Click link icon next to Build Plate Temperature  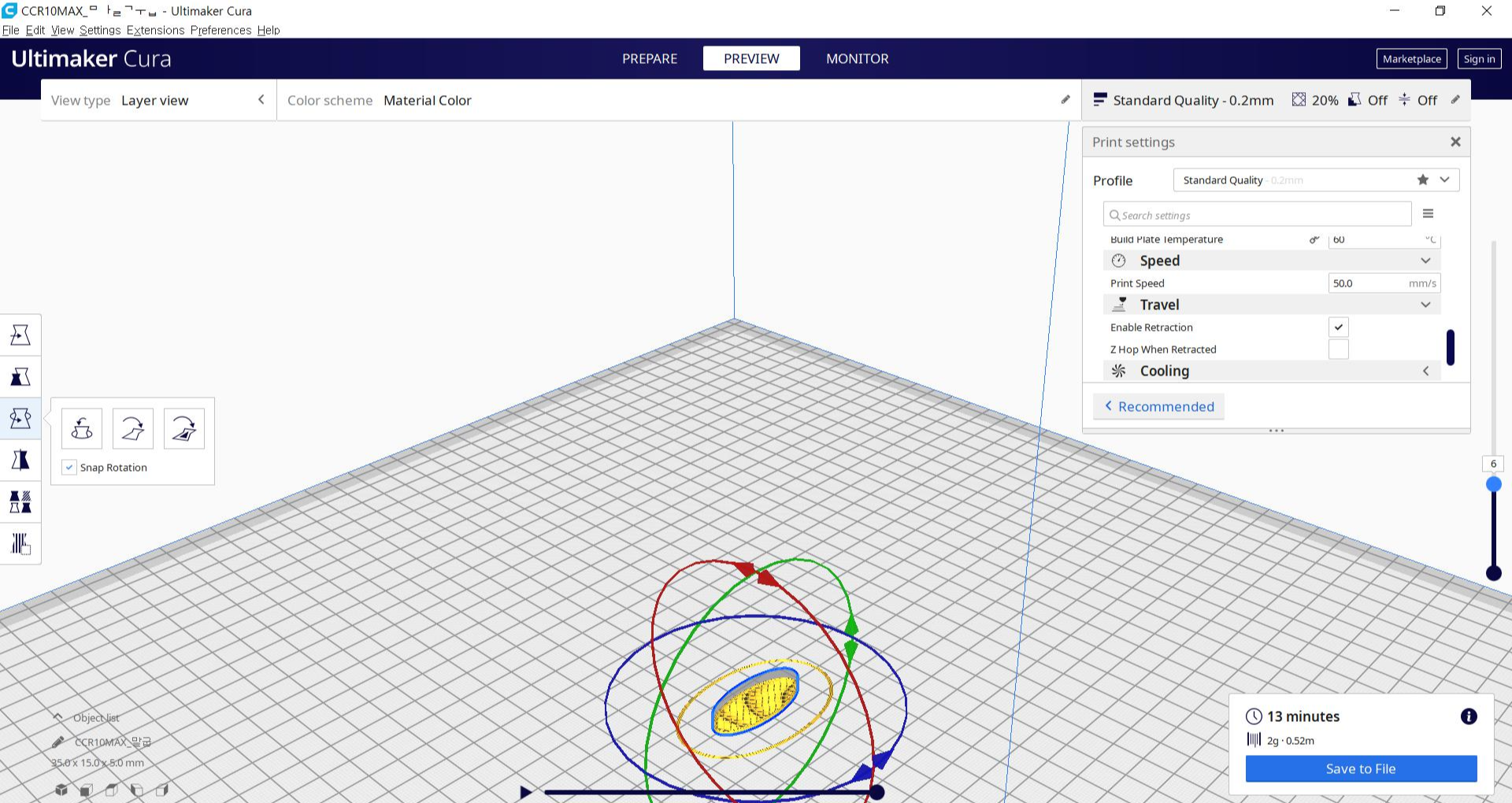pyautogui.click(x=1314, y=239)
